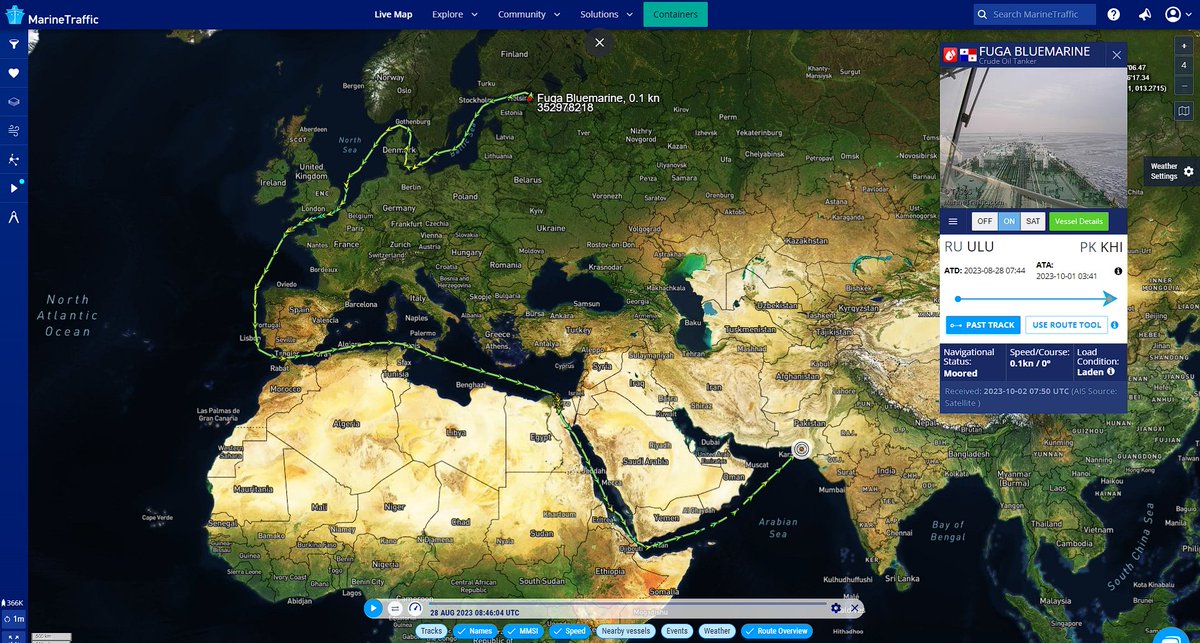Select the distance measuring compass tool
This screenshot has width=1200, height=643.
[14, 217]
